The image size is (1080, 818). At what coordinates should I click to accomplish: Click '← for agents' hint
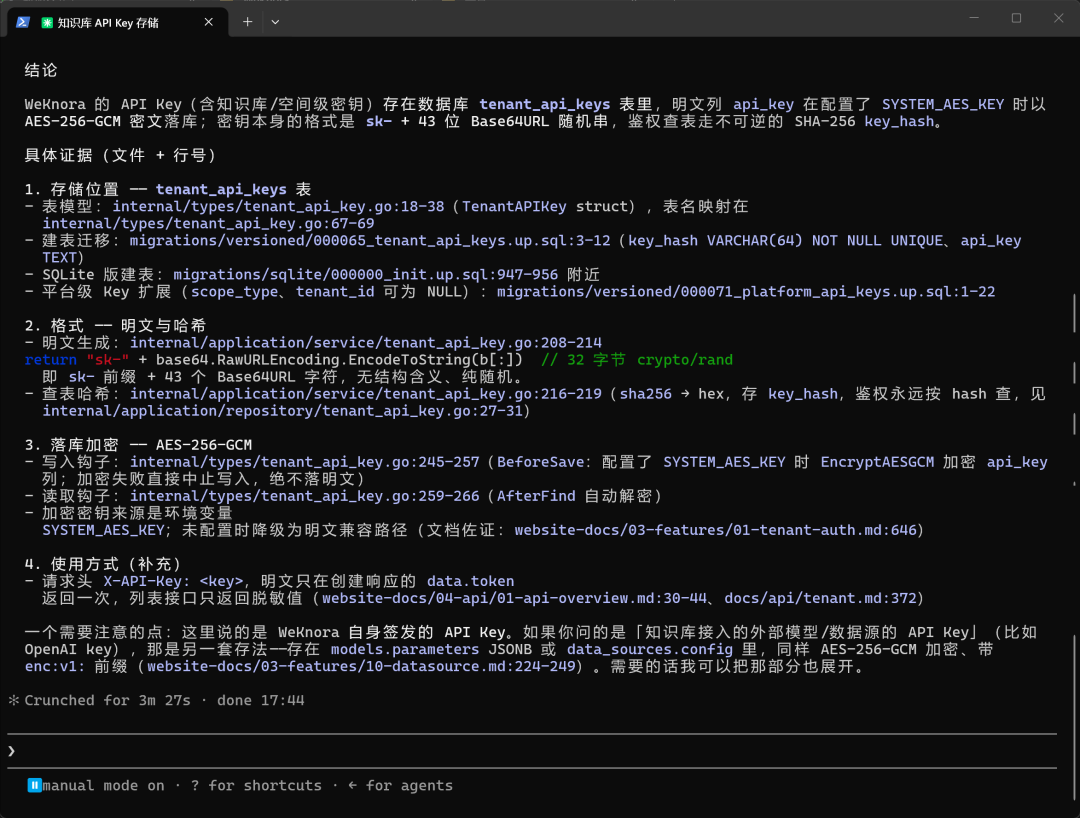400,785
